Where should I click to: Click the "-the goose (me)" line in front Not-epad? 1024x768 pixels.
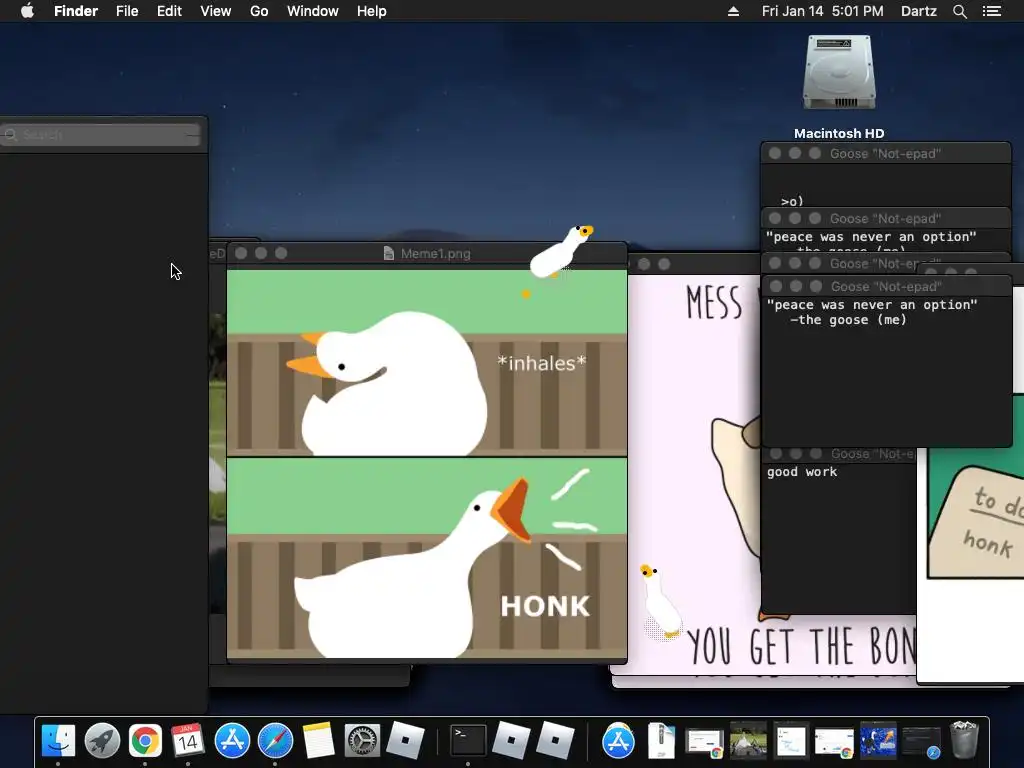pos(848,320)
